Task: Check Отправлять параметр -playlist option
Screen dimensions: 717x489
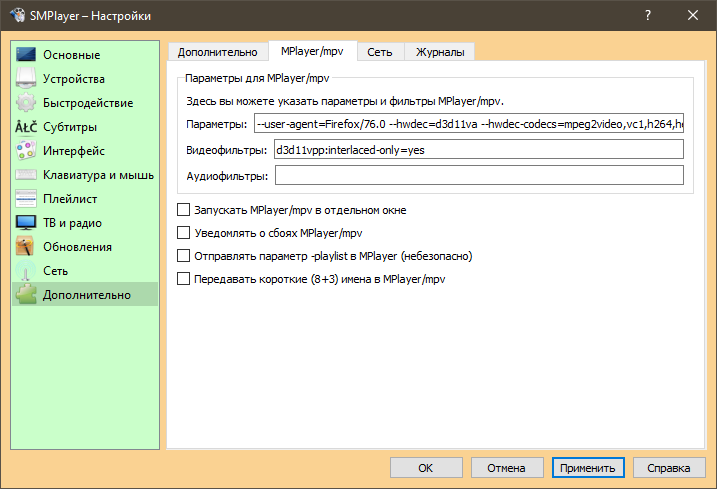Action: (x=183, y=256)
